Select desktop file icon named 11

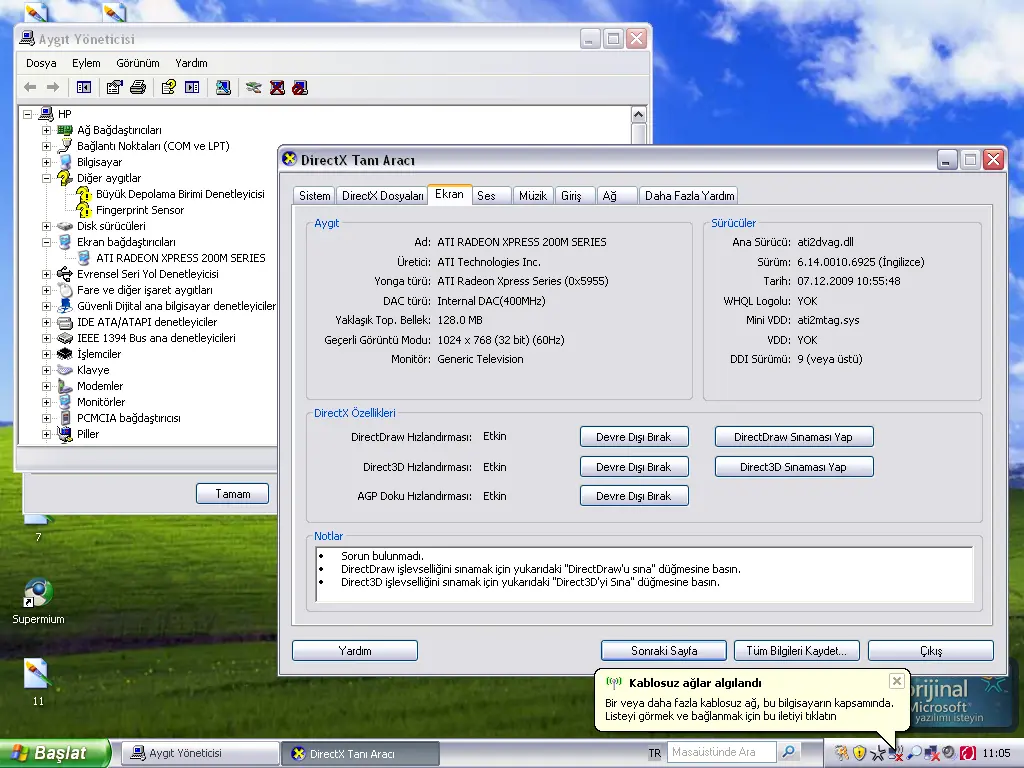(x=37, y=682)
